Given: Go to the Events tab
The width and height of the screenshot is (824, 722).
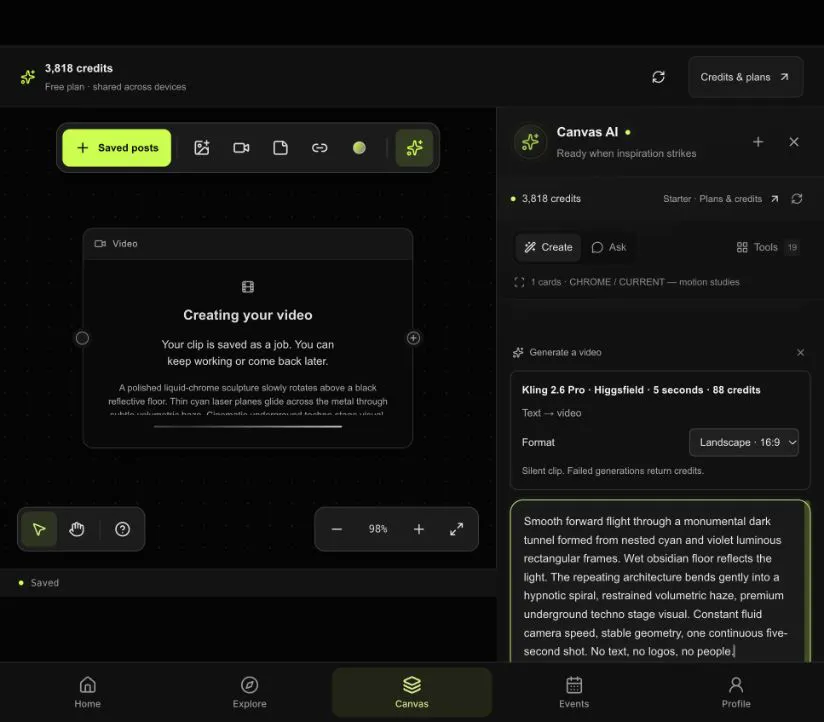Looking at the screenshot, I should pos(574,693).
